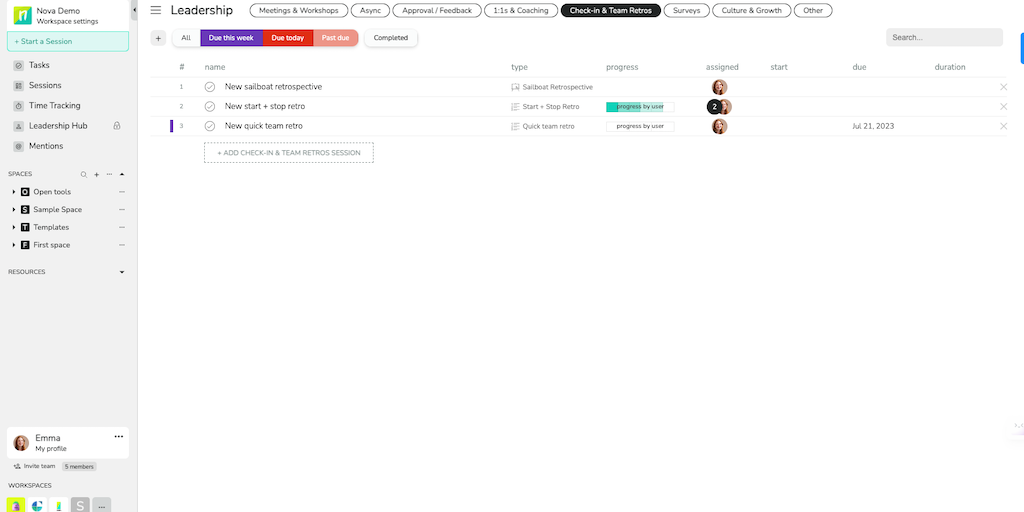This screenshot has height=512, width=1024.
Task: Expand the First space tree
Action: click(x=14, y=245)
